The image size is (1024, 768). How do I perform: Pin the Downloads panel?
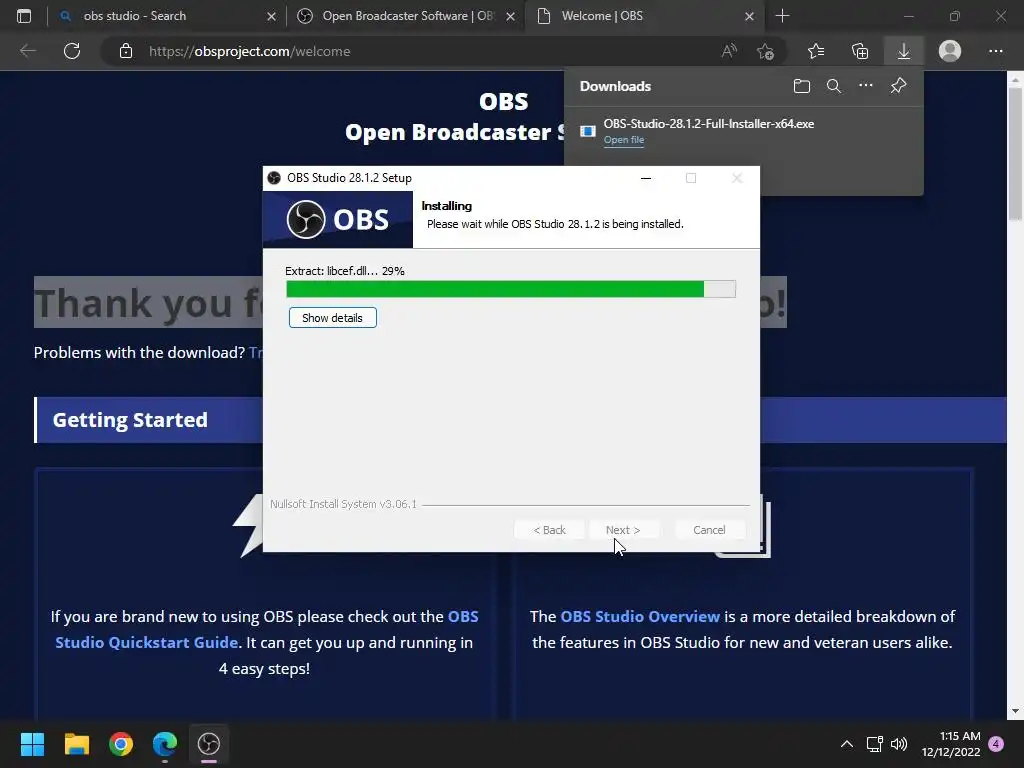coord(899,86)
